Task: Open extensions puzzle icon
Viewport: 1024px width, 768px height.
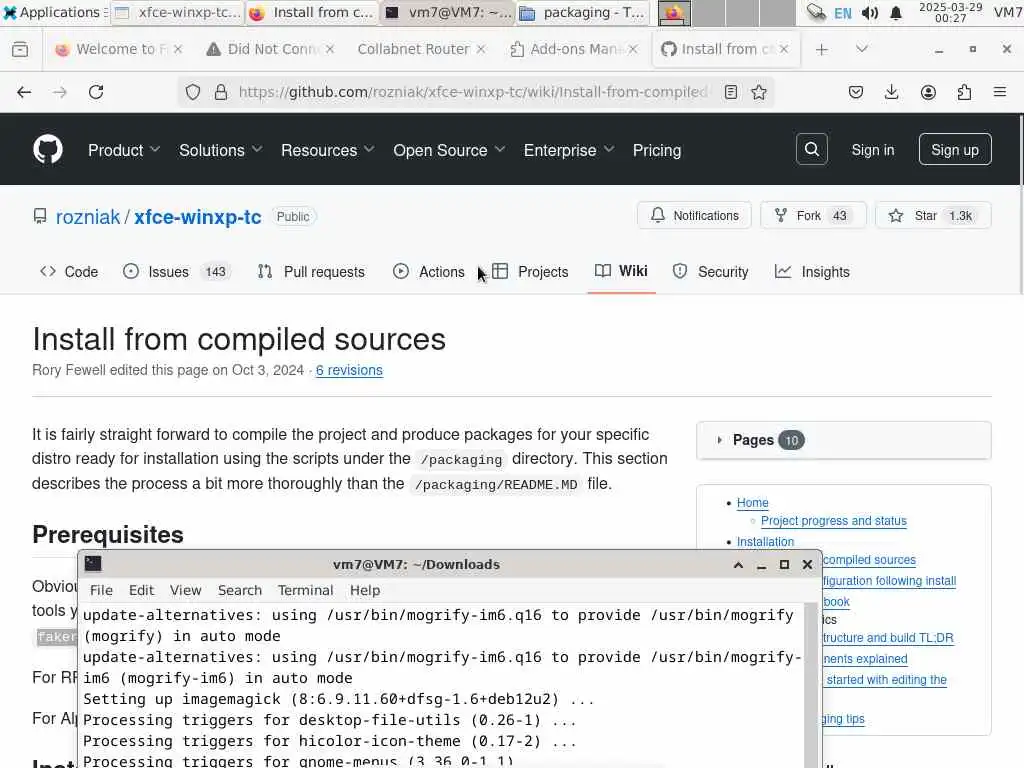Action: point(964,92)
